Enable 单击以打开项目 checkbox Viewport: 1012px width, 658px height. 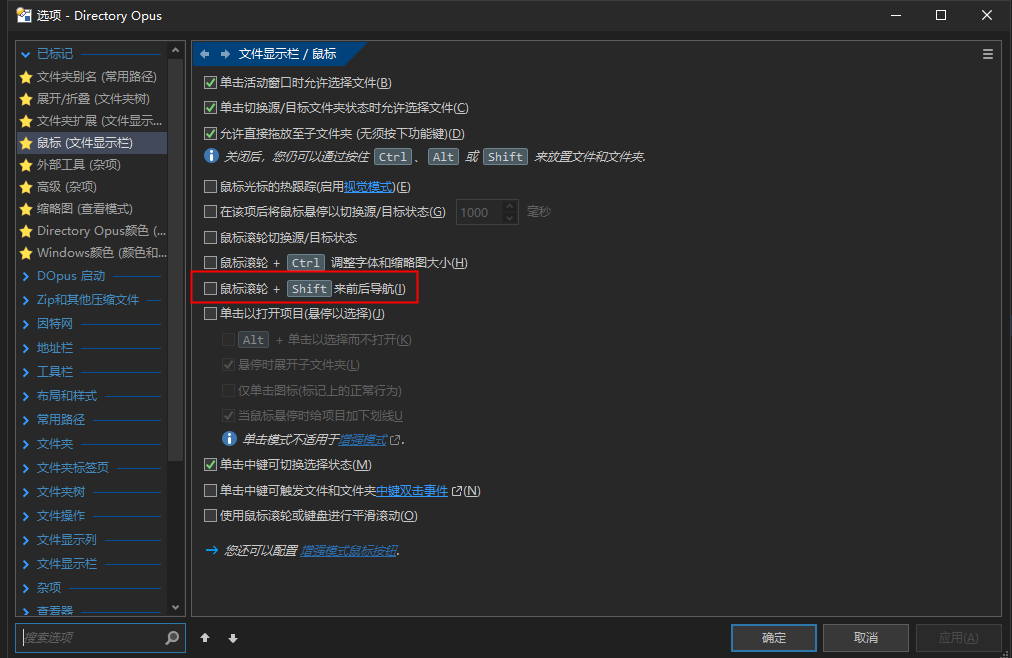pyautogui.click(x=210, y=314)
